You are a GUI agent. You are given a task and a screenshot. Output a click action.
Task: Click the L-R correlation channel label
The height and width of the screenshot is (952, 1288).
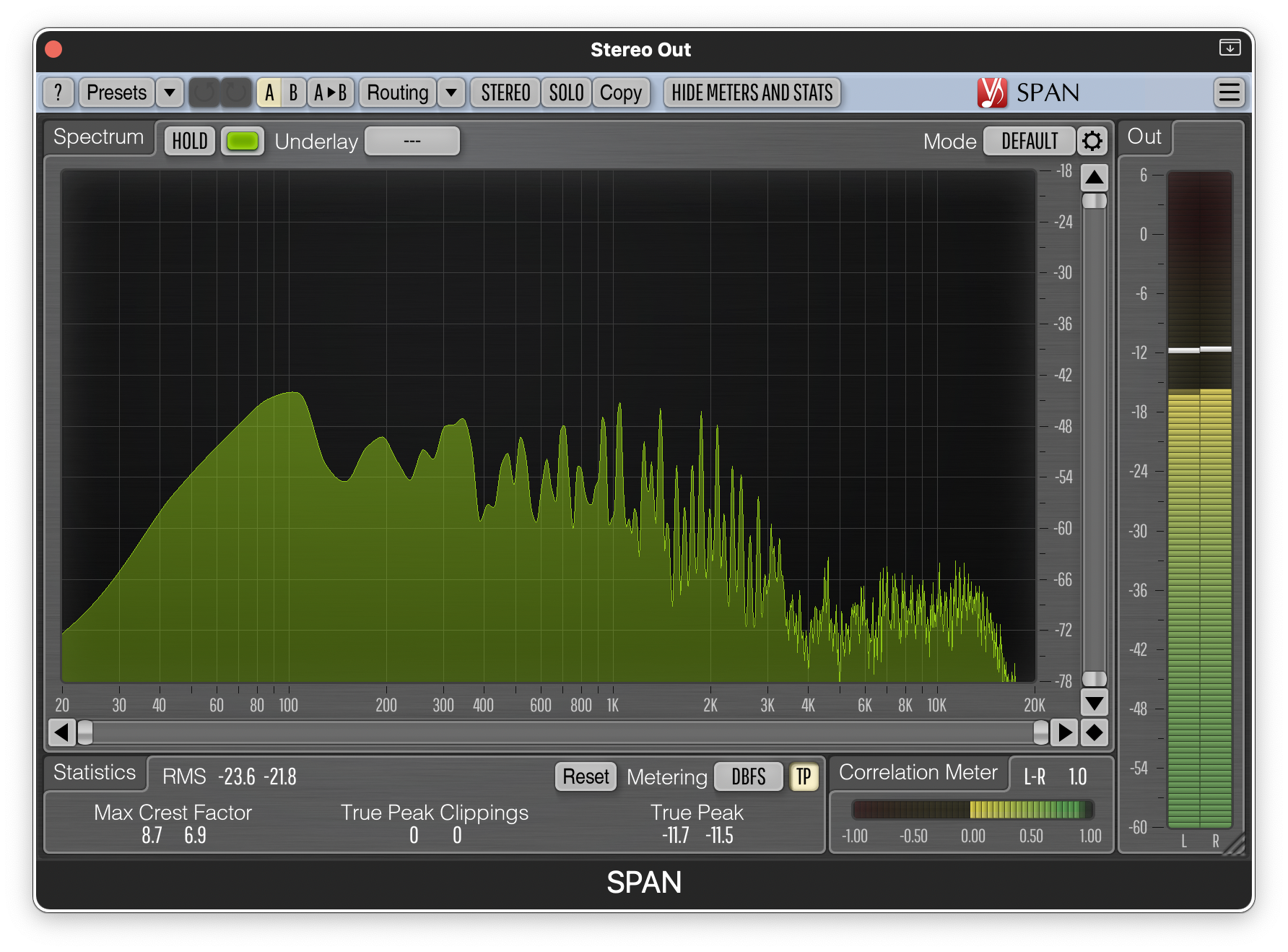coord(1035,776)
